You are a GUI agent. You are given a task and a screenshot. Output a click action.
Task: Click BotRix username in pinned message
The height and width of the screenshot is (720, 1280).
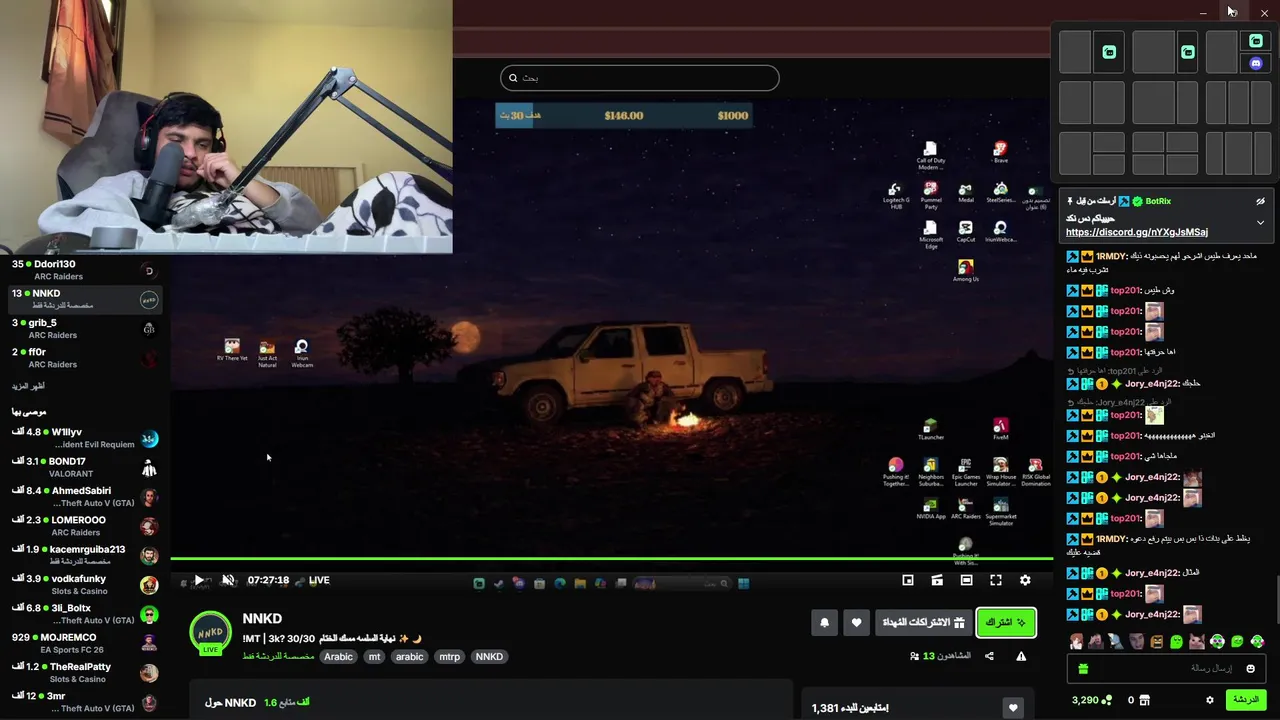[1158, 201]
